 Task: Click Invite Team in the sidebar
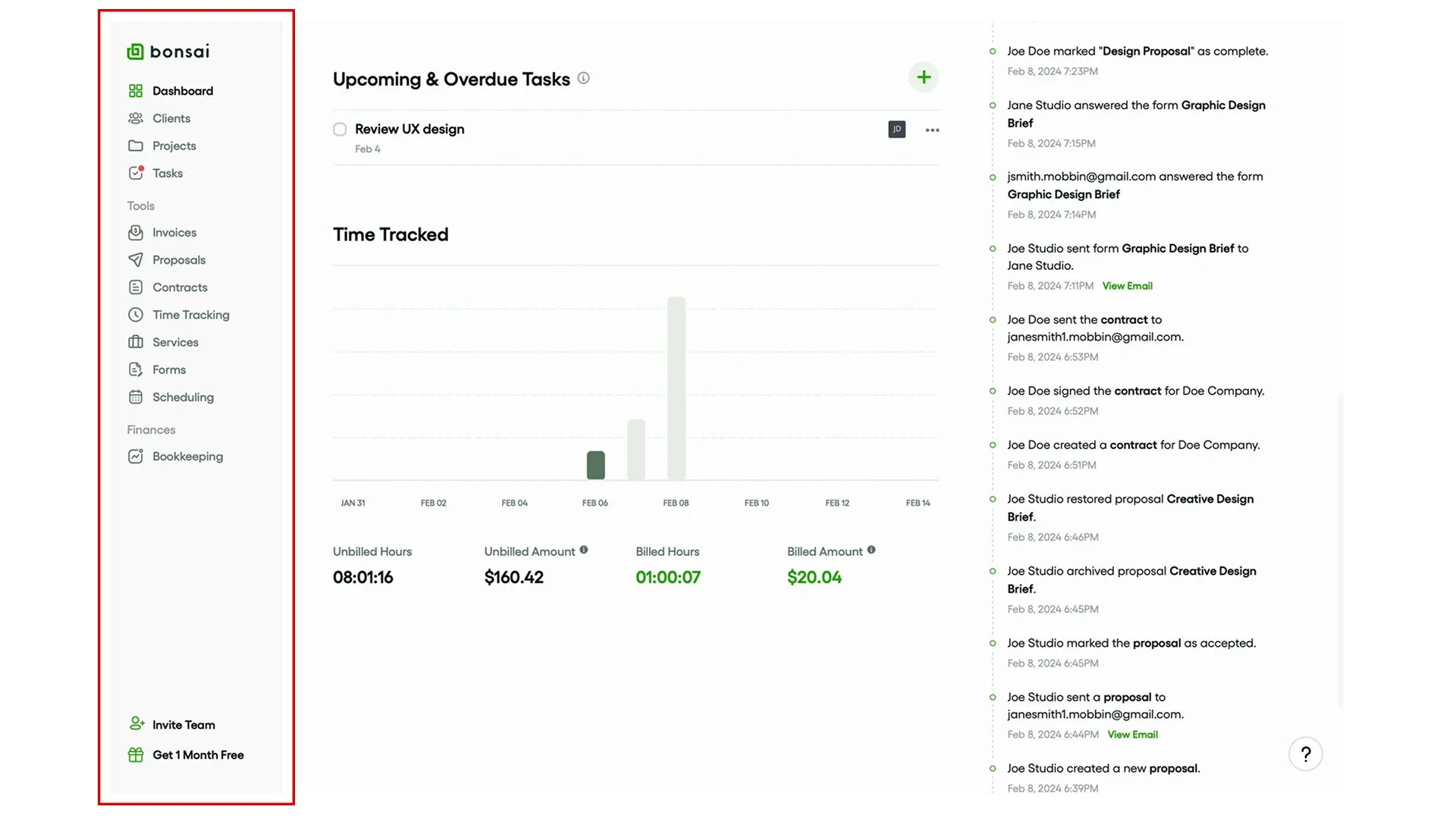(184, 725)
